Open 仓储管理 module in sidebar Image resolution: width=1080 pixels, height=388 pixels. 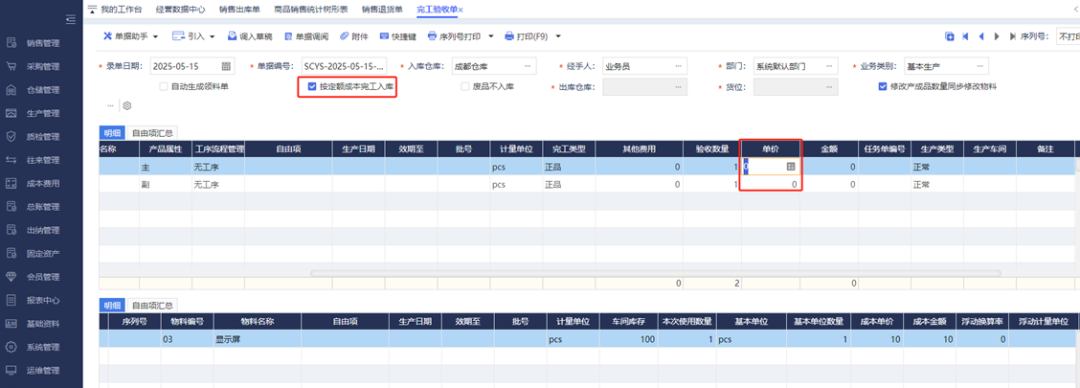coord(43,90)
